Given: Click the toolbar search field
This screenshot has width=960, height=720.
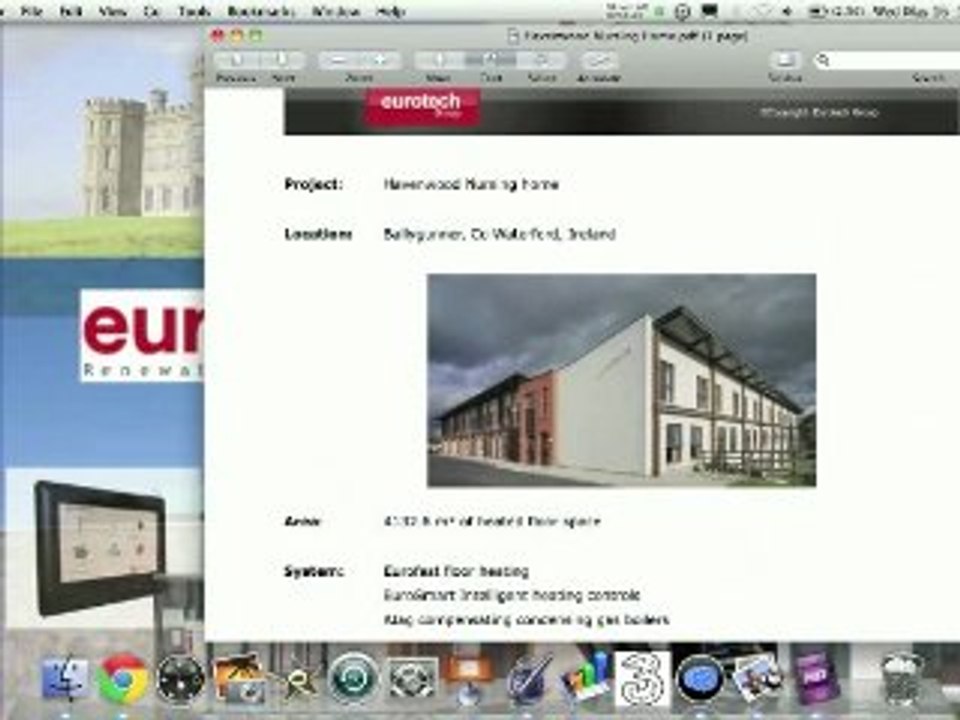Looking at the screenshot, I should click(887, 59).
